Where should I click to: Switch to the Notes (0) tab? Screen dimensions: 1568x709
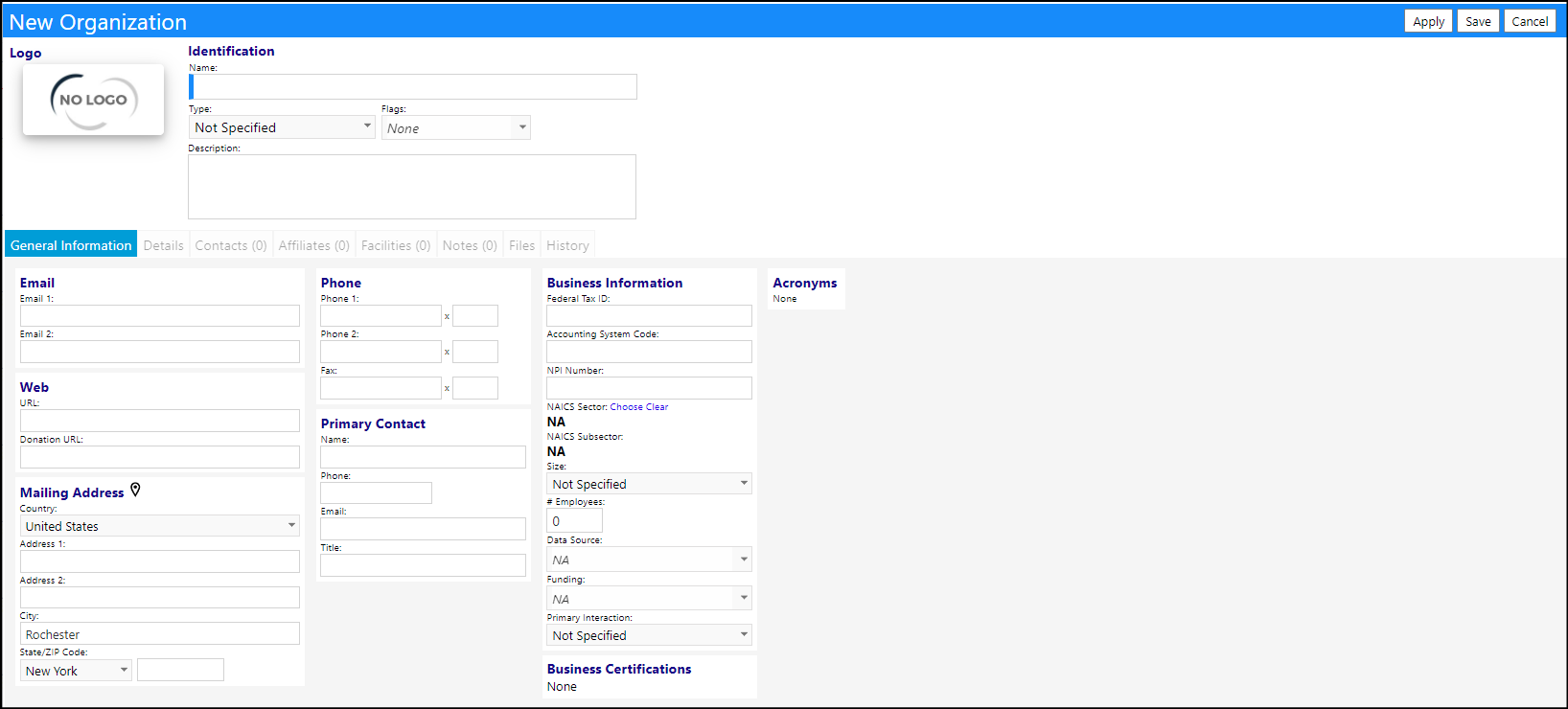pos(470,245)
